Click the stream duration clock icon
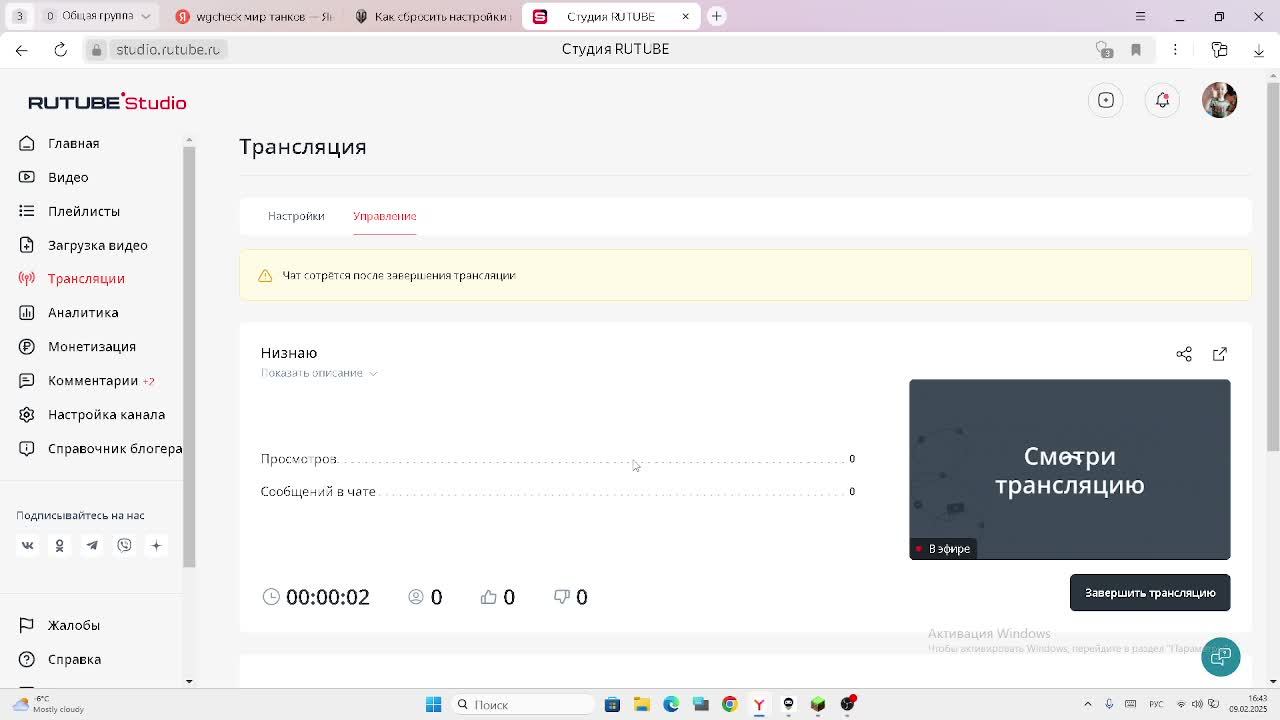1280x720 pixels. click(x=271, y=597)
